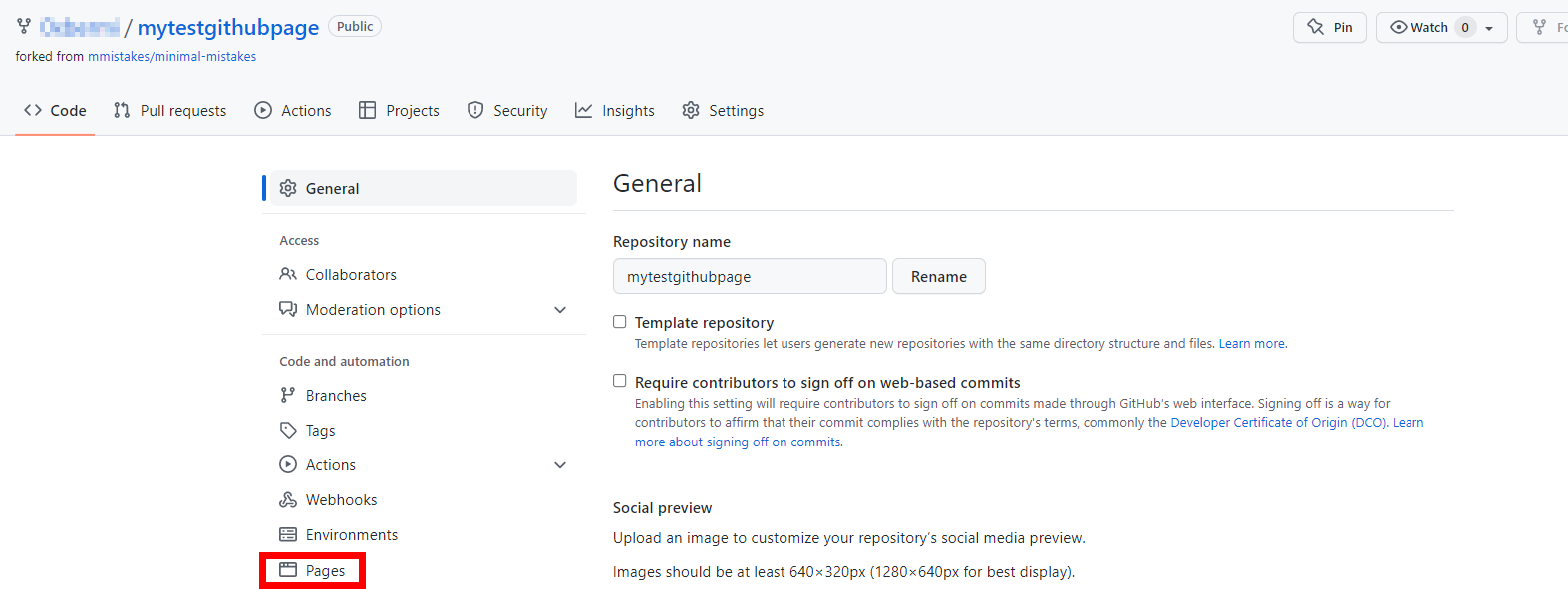Image resolution: width=1568 pixels, height=589 pixels.
Task: Click the eye icon in the Watch button
Action: [1399, 27]
